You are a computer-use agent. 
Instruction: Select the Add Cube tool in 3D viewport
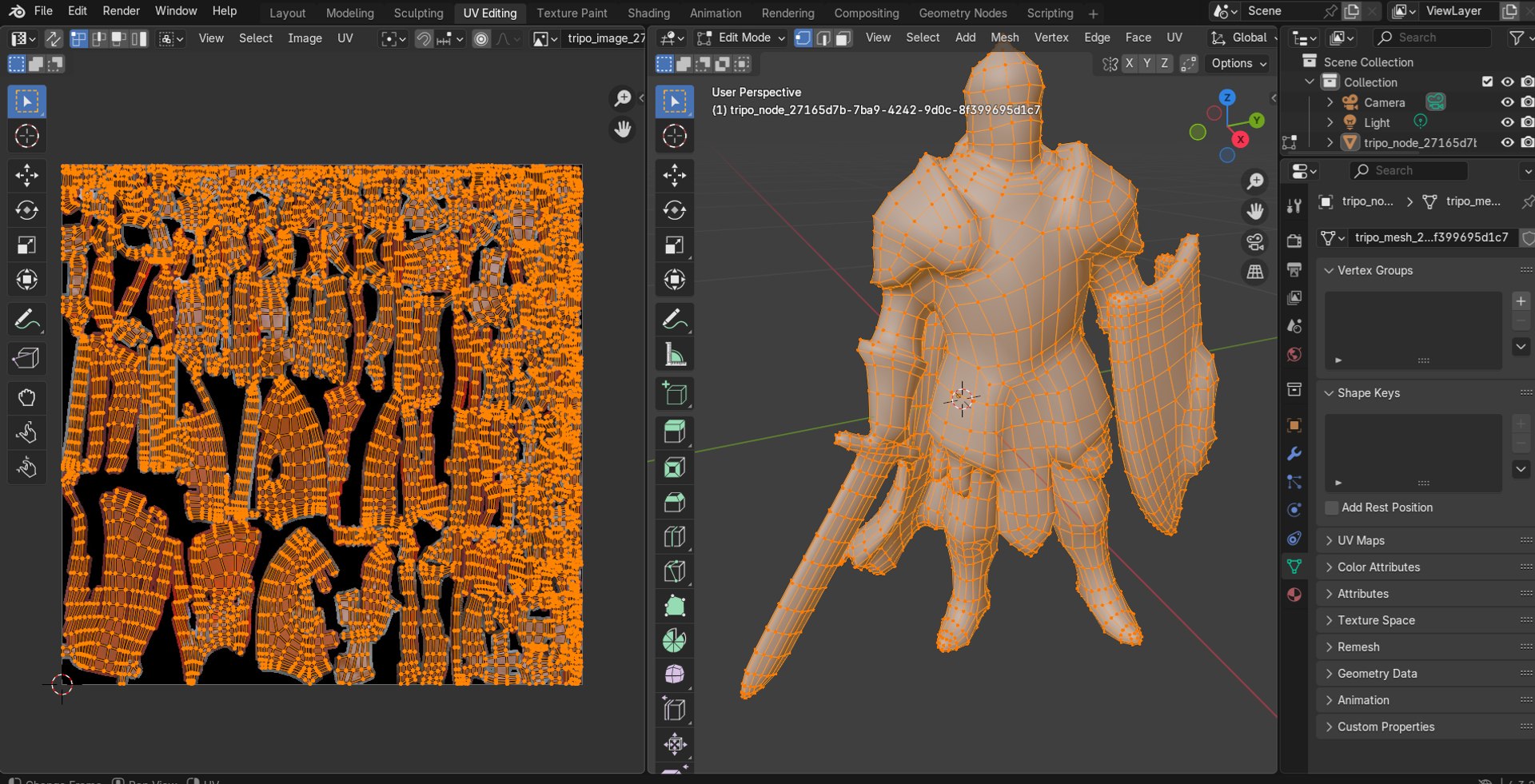[x=674, y=393]
